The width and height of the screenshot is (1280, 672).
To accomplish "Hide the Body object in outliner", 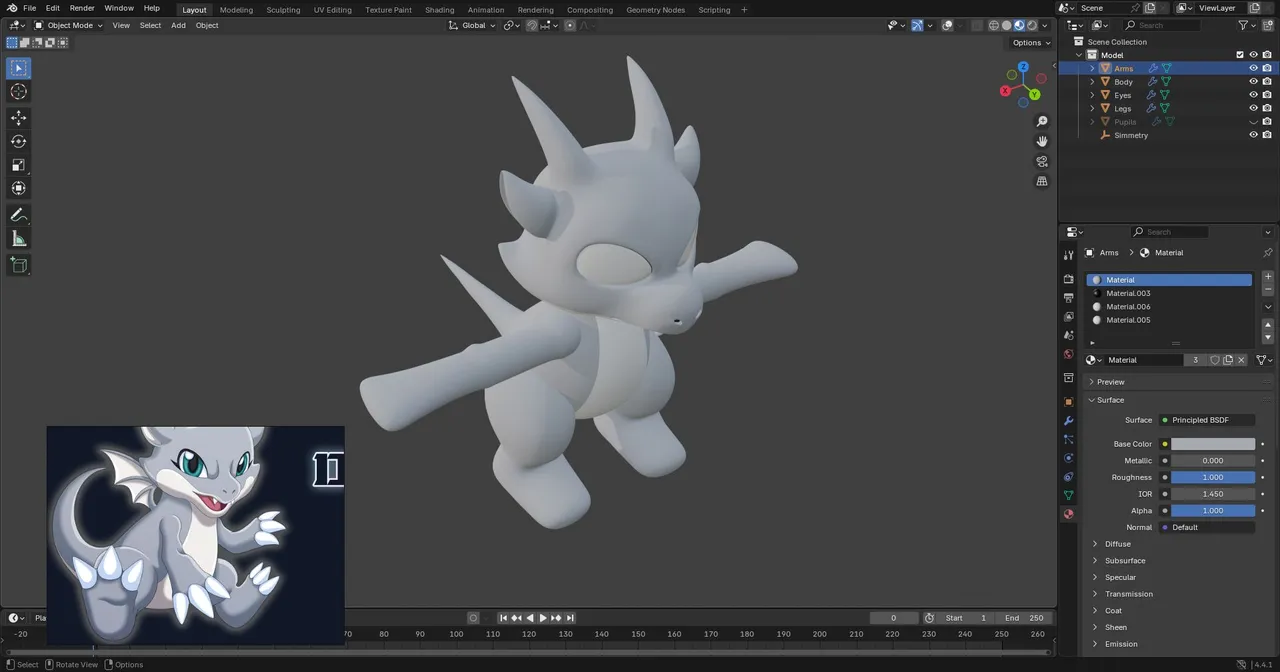I will coord(1253,82).
